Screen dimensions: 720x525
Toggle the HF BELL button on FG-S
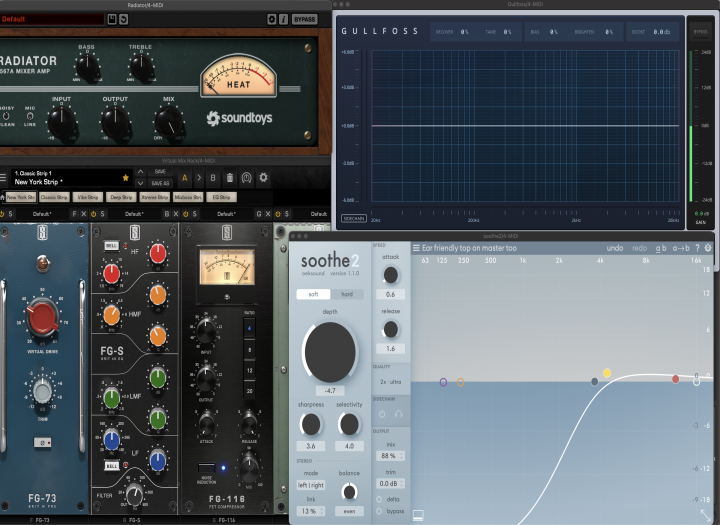tap(111, 246)
